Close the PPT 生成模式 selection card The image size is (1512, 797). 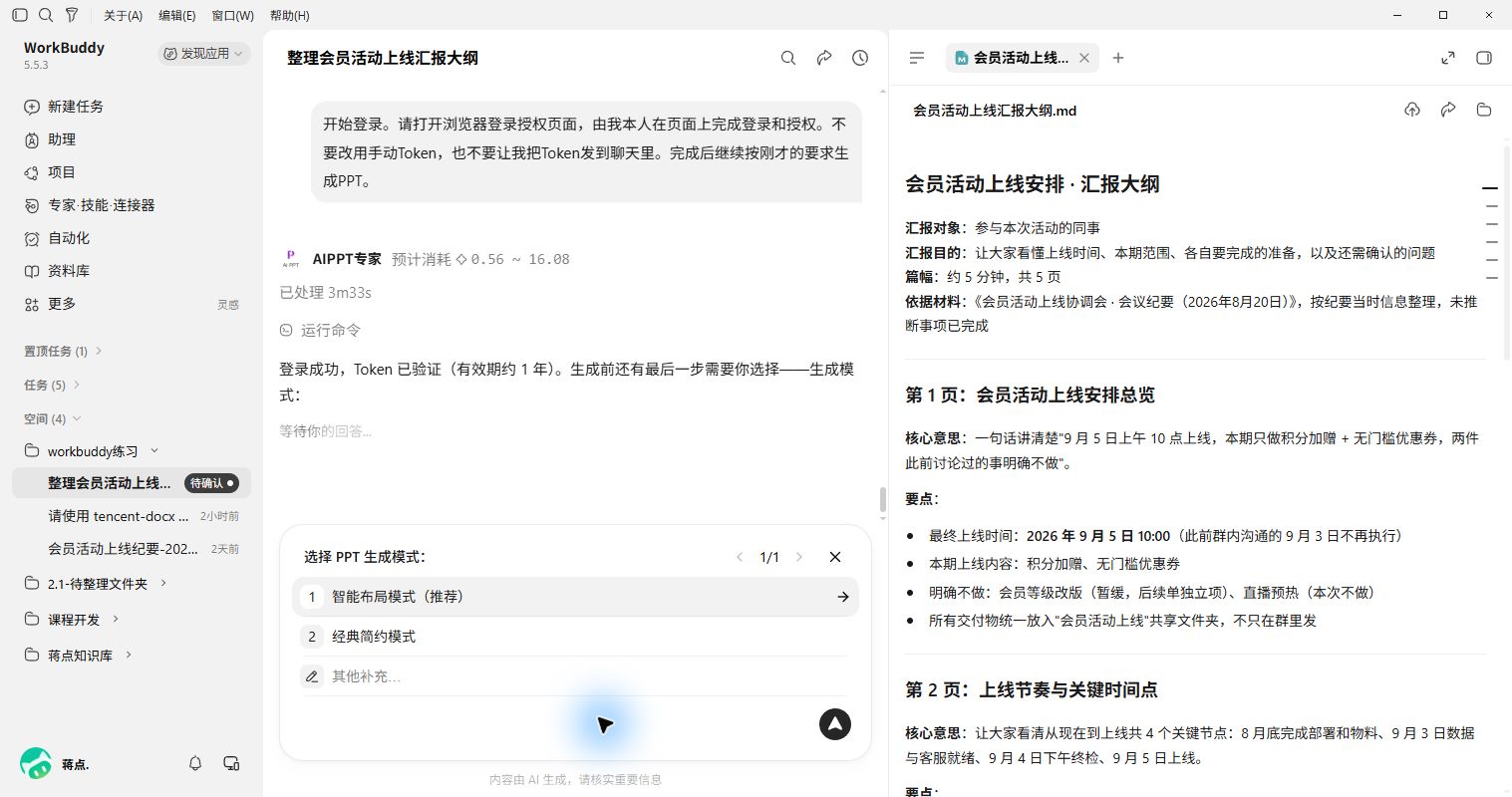pyautogui.click(x=835, y=557)
